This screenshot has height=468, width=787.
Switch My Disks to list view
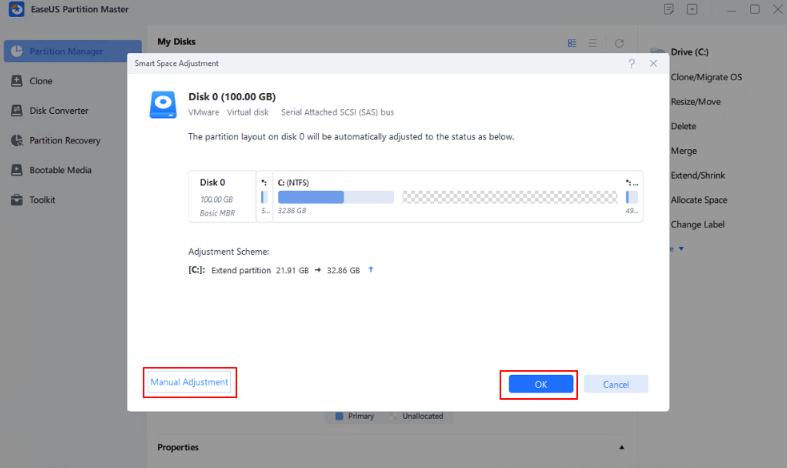[593, 43]
